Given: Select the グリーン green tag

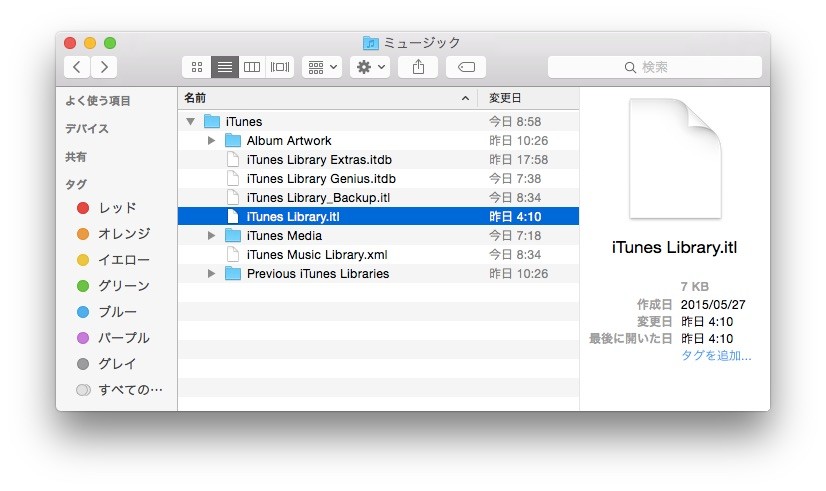Looking at the screenshot, I should (x=114, y=286).
